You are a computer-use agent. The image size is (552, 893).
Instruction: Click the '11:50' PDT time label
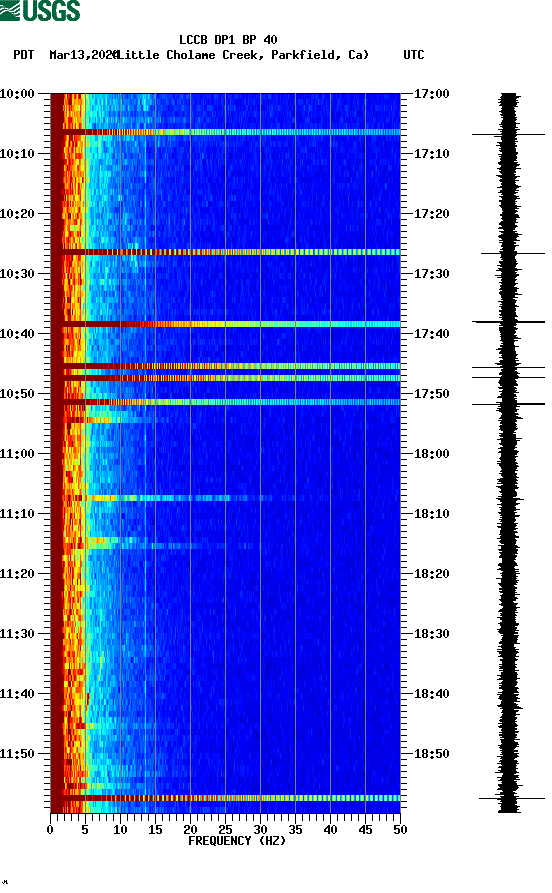(17, 753)
